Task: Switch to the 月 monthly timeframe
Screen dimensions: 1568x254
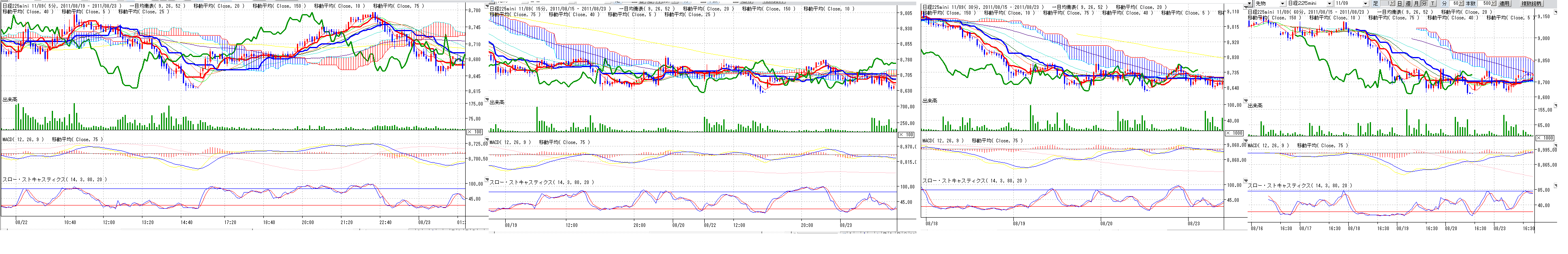Action: tap(1416, 4)
